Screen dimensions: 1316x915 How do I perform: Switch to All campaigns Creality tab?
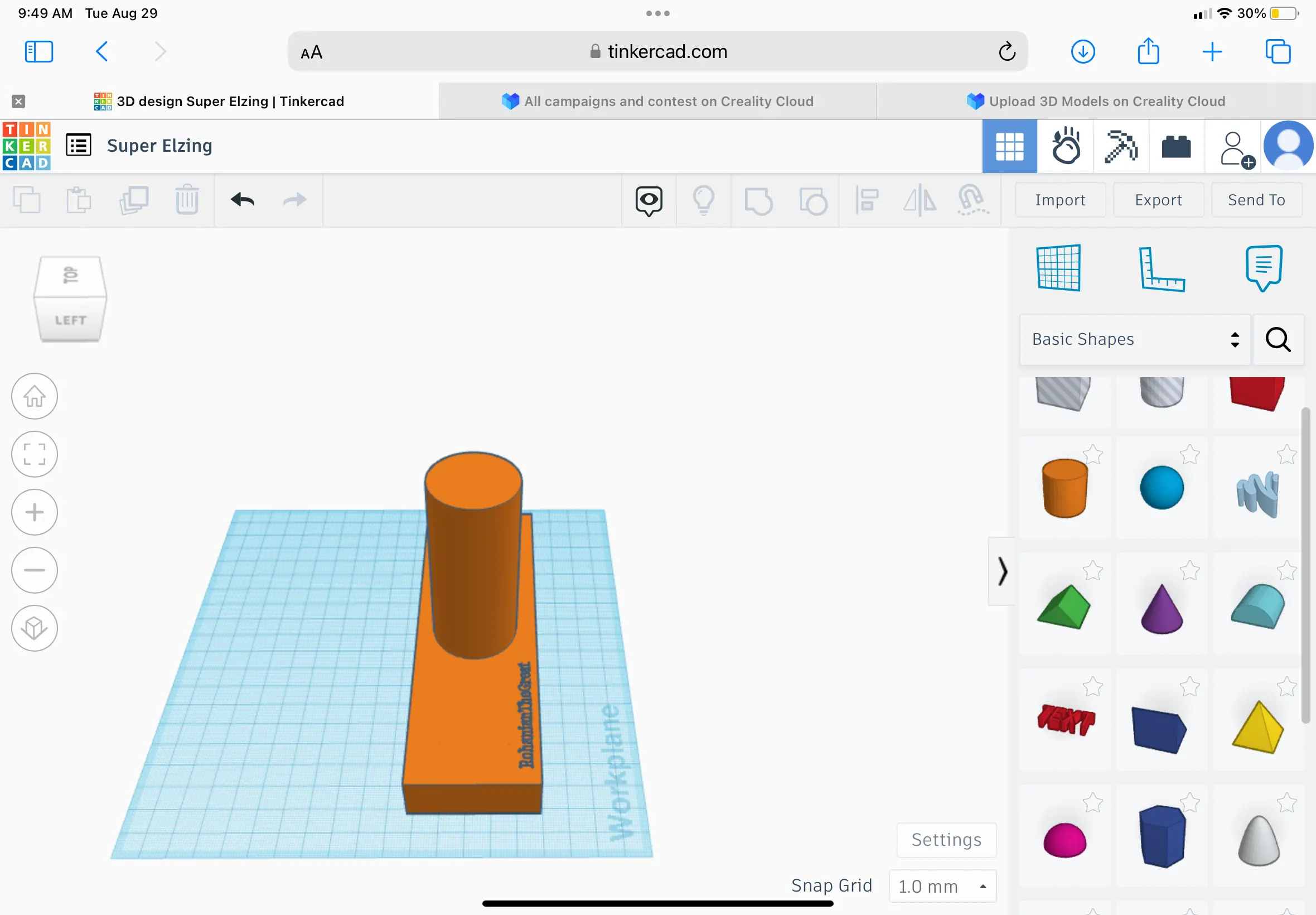pos(657,102)
